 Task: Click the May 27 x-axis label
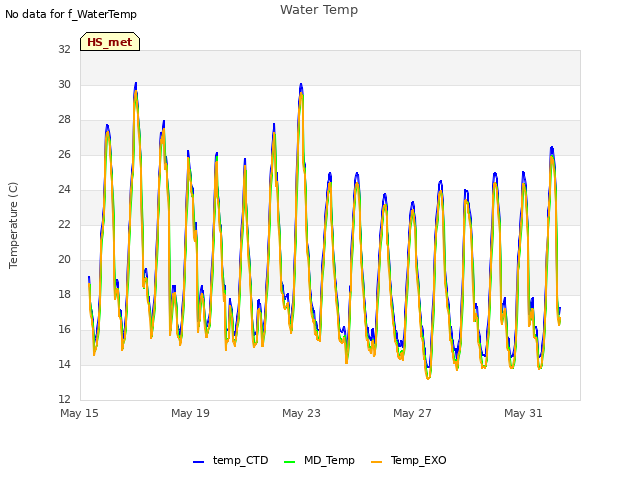[412, 413]
